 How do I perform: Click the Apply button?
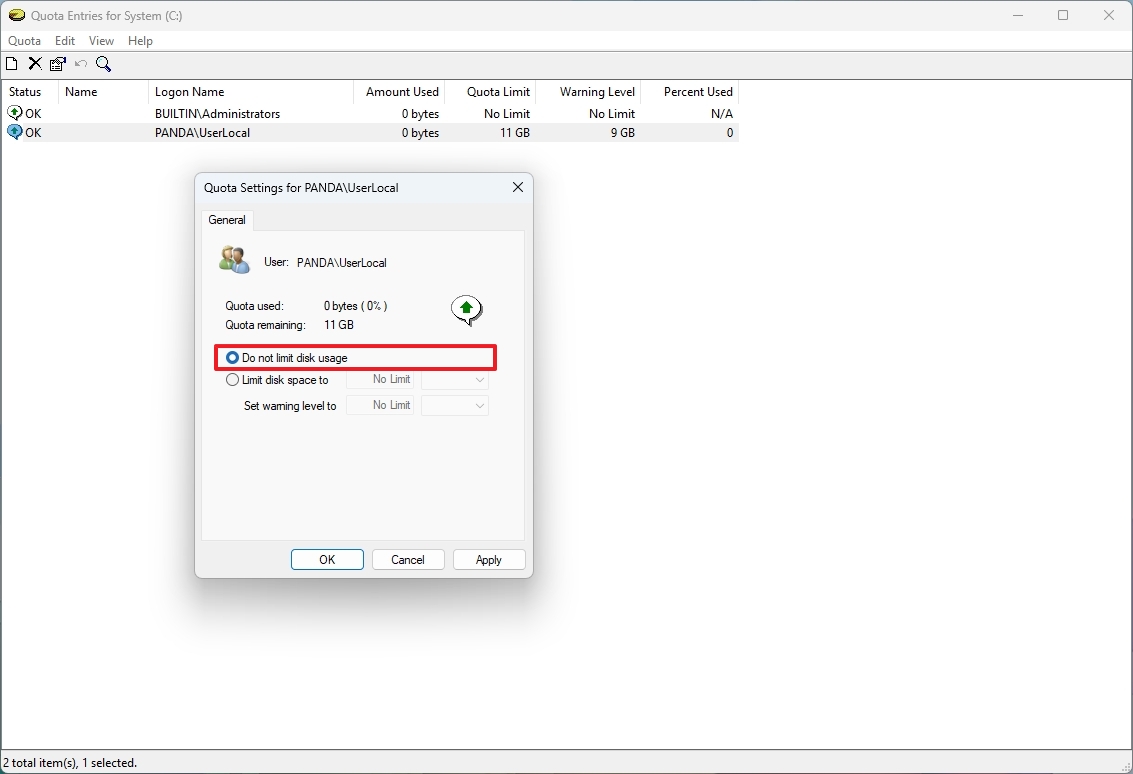(488, 559)
